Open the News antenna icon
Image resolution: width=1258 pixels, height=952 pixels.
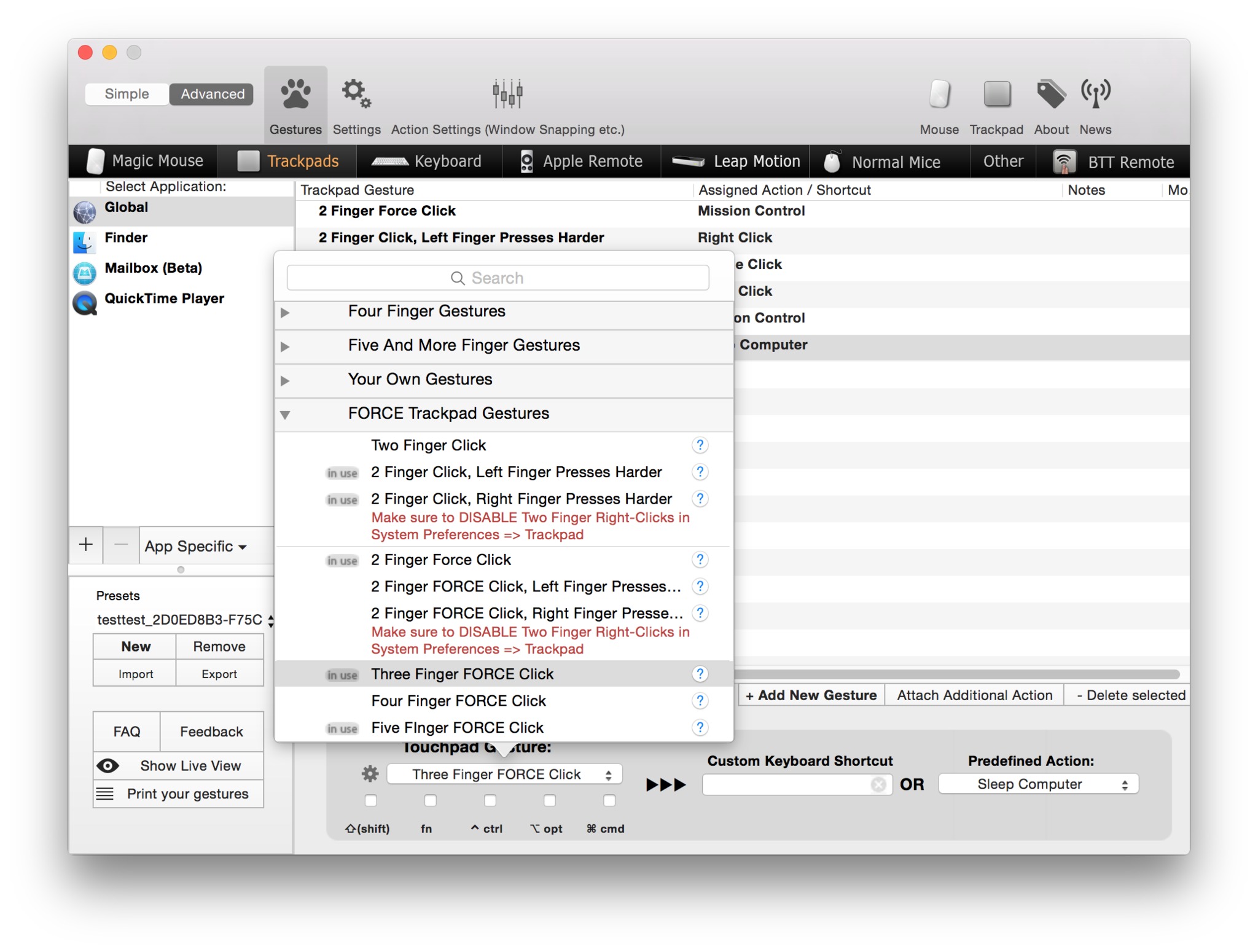point(1095,95)
